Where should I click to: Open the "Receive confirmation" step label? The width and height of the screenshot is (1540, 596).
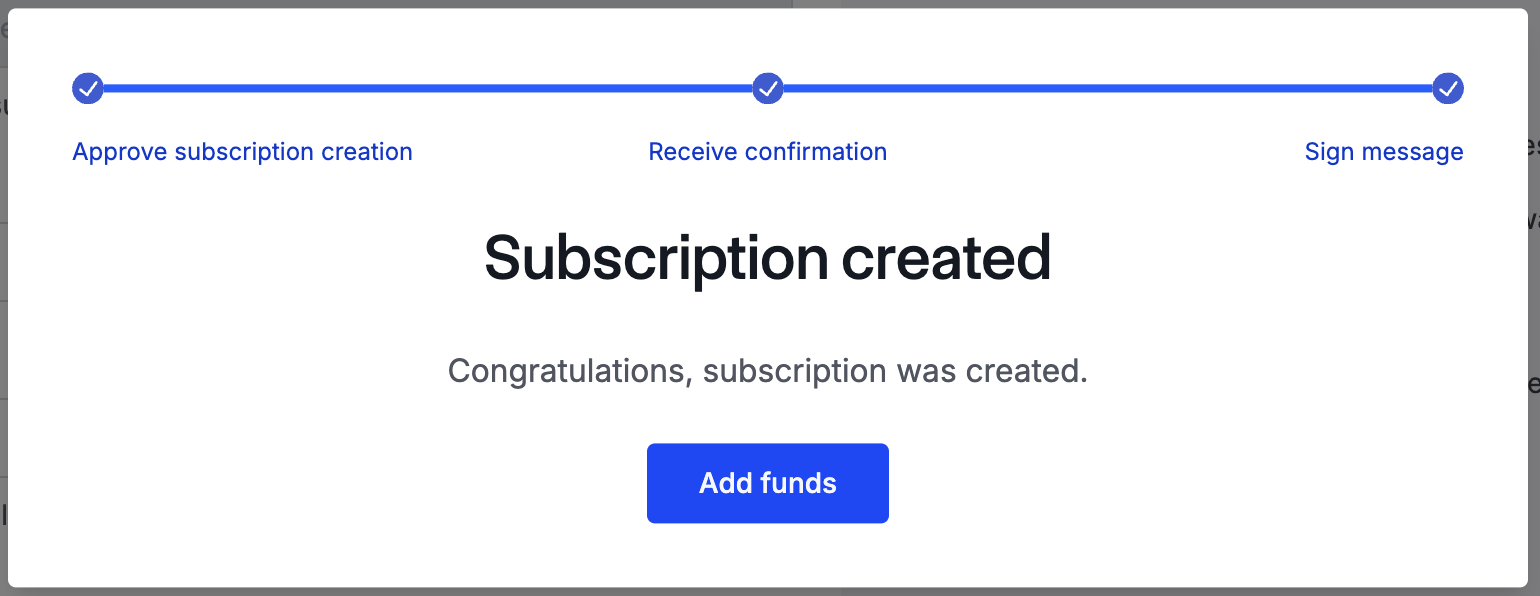[768, 152]
